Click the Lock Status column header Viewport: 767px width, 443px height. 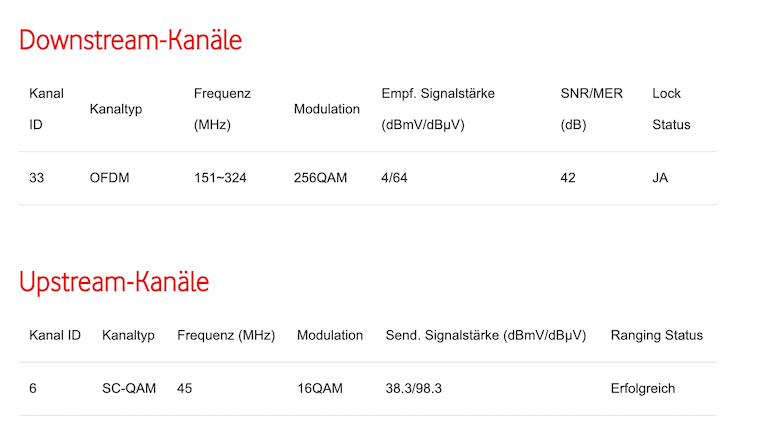671,109
